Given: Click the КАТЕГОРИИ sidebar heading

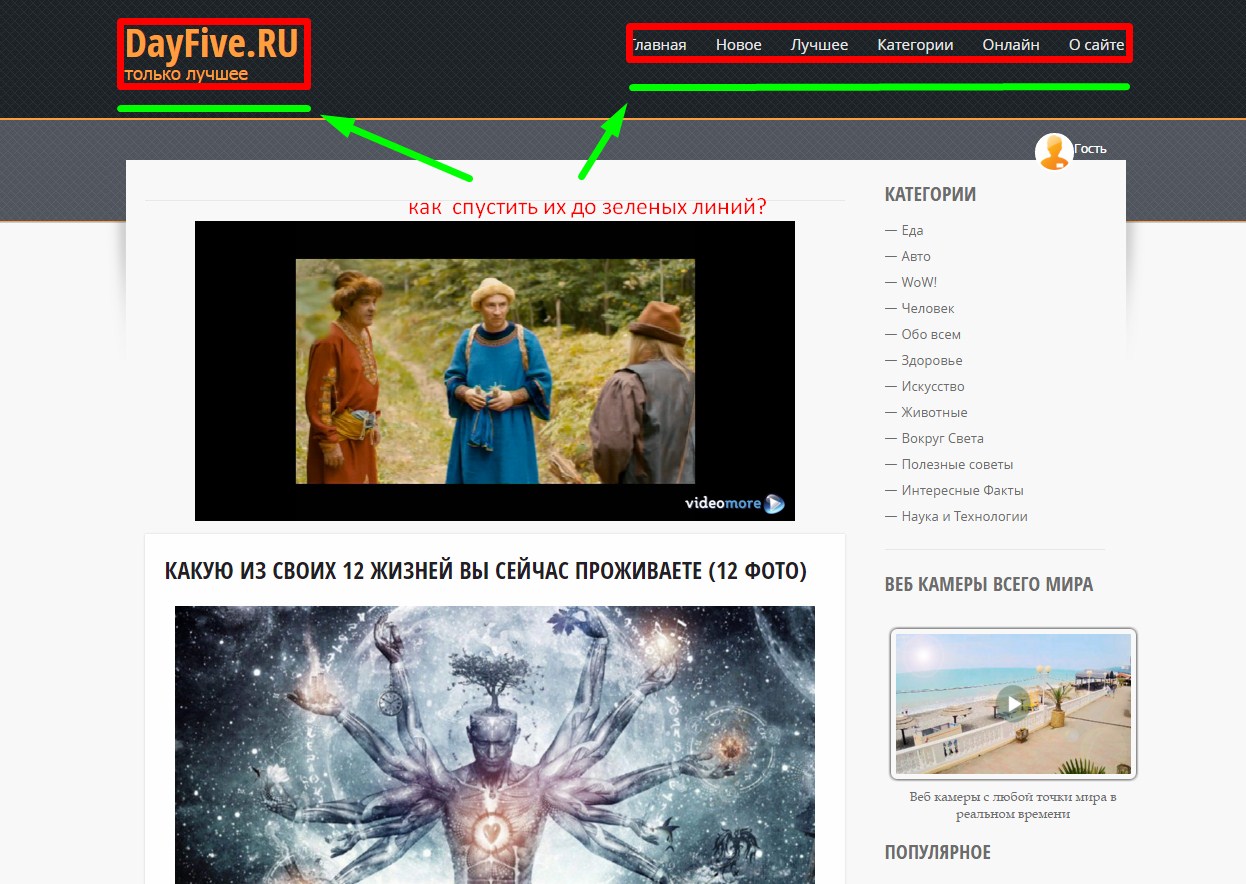Looking at the screenshot, I should (930, 194).
